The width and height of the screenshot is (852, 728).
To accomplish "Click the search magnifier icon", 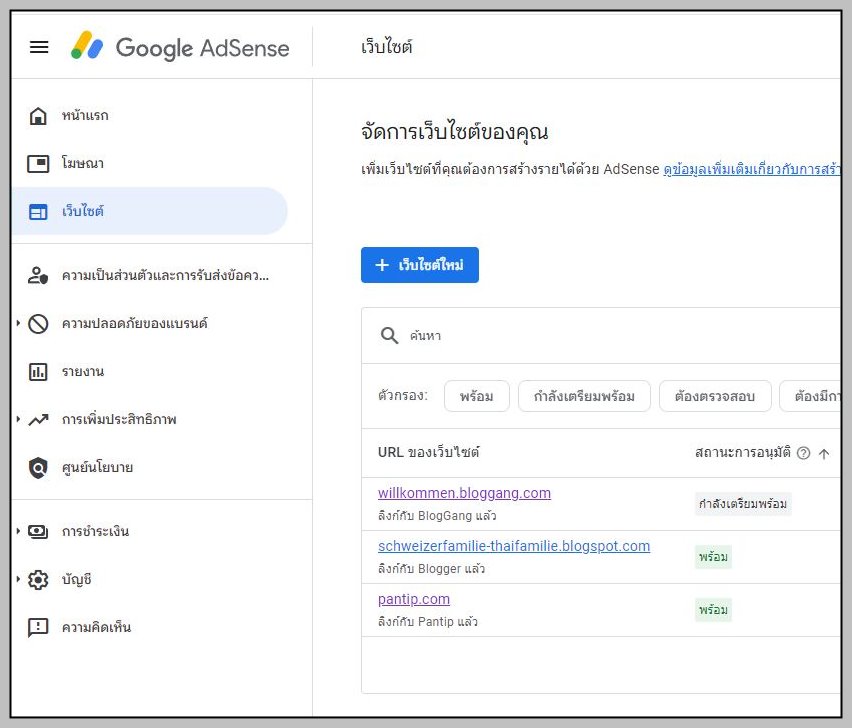I will click(x=389, y=336).
